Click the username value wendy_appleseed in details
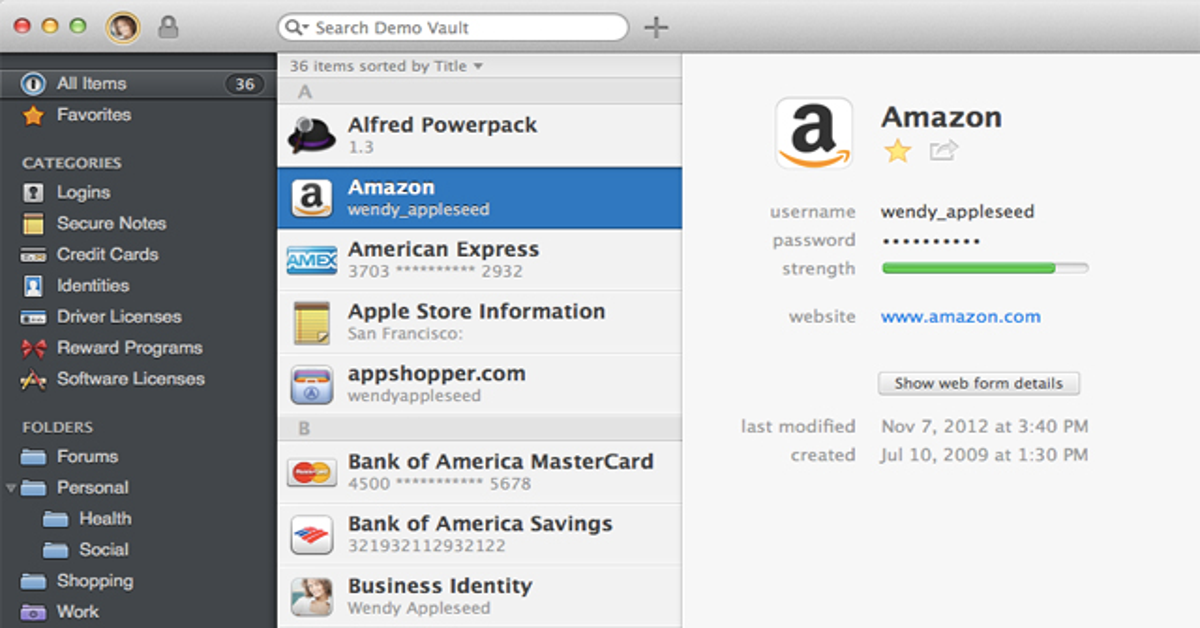This screenshot has width=1200, height=628. coord(957,212)
